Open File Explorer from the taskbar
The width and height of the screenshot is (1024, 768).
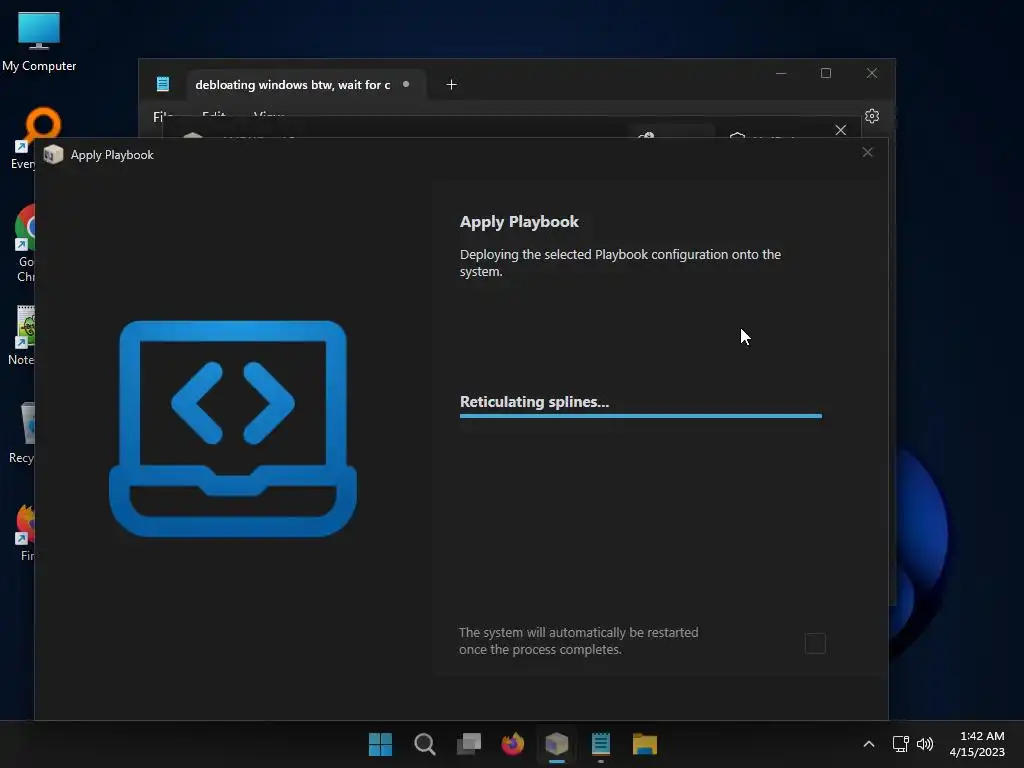[x=645, y=744]
